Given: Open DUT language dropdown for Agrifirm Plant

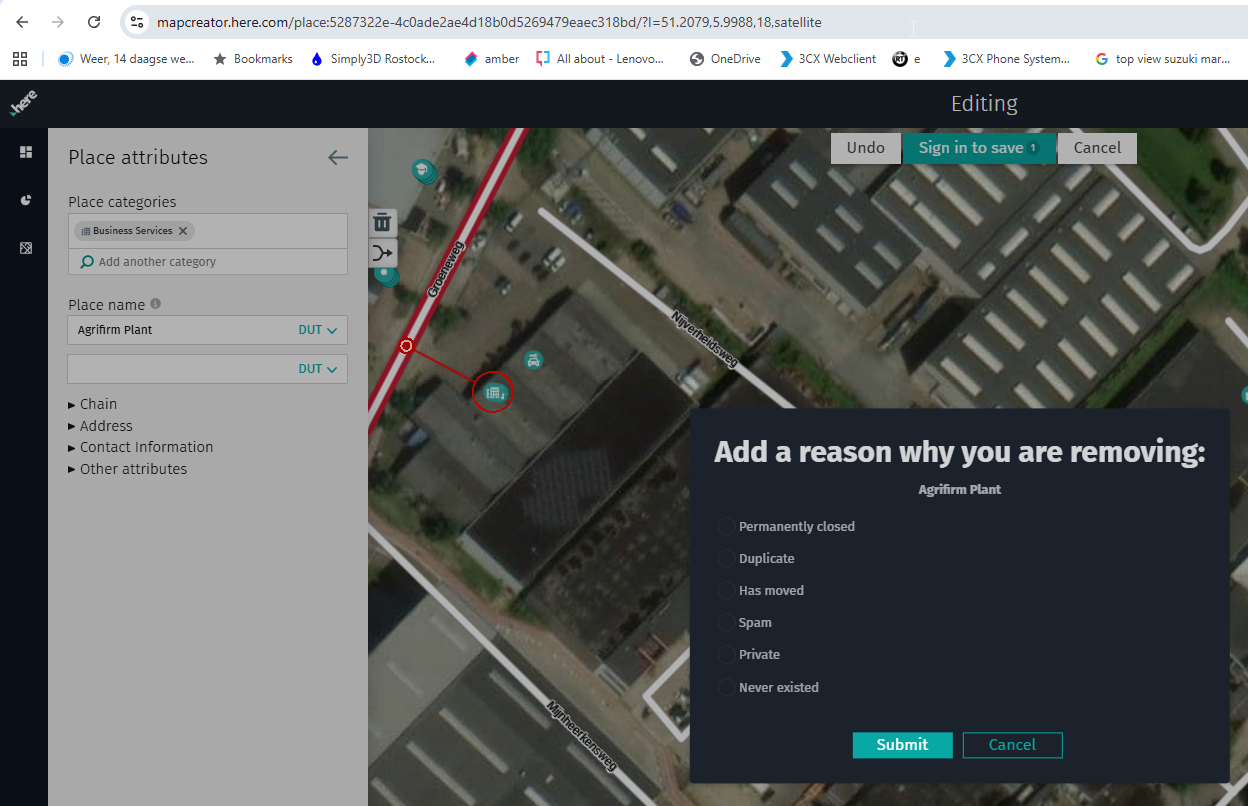Looking at the screenshot, I should click(x=318, y=330).
